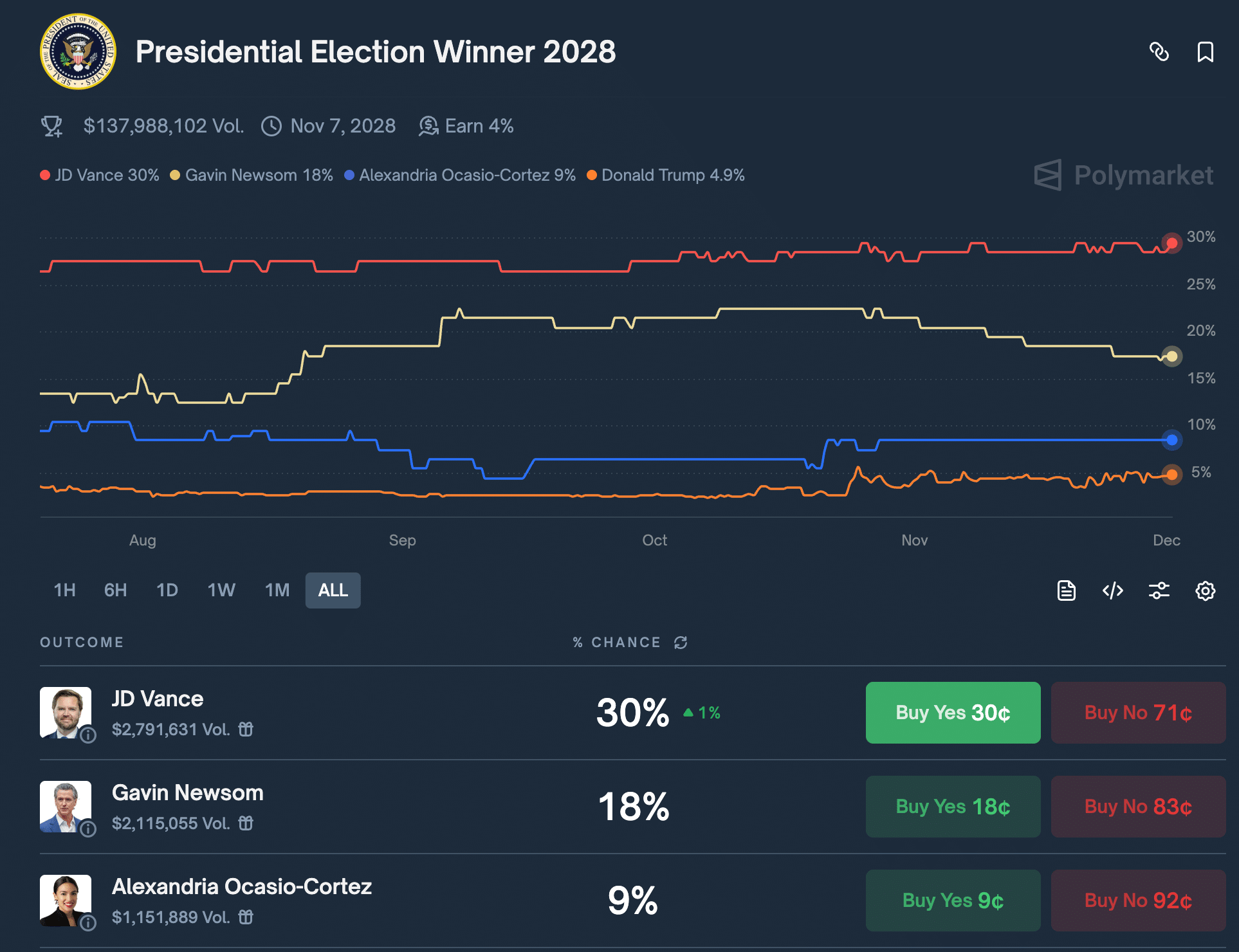
Task: Buy Yes for JD Vance at 30¢
Action: pos(953,713)
